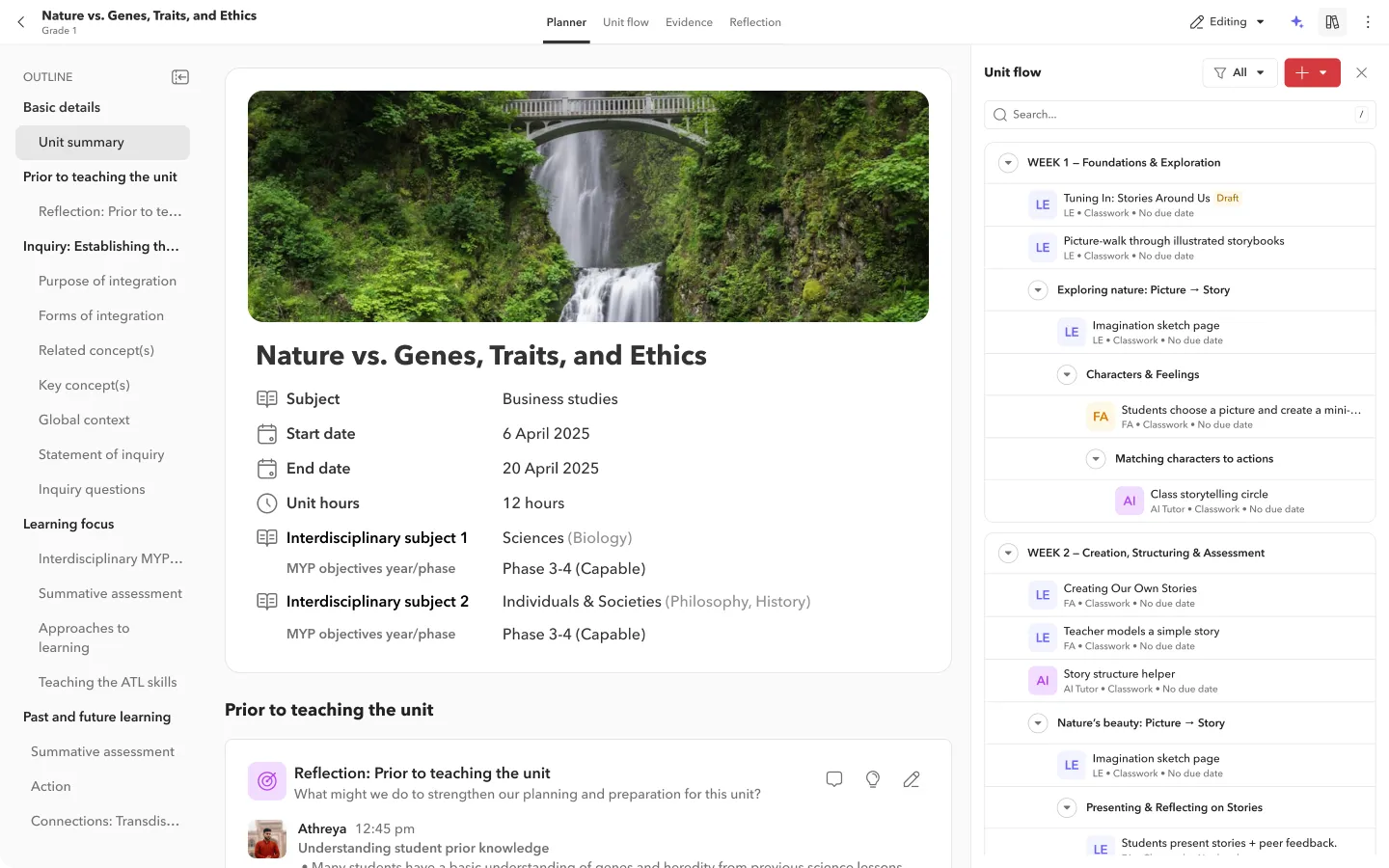Screen dimensions: 1389x868
Task: Click the Unit flow search field
Action: click(x=1180, y=115)
